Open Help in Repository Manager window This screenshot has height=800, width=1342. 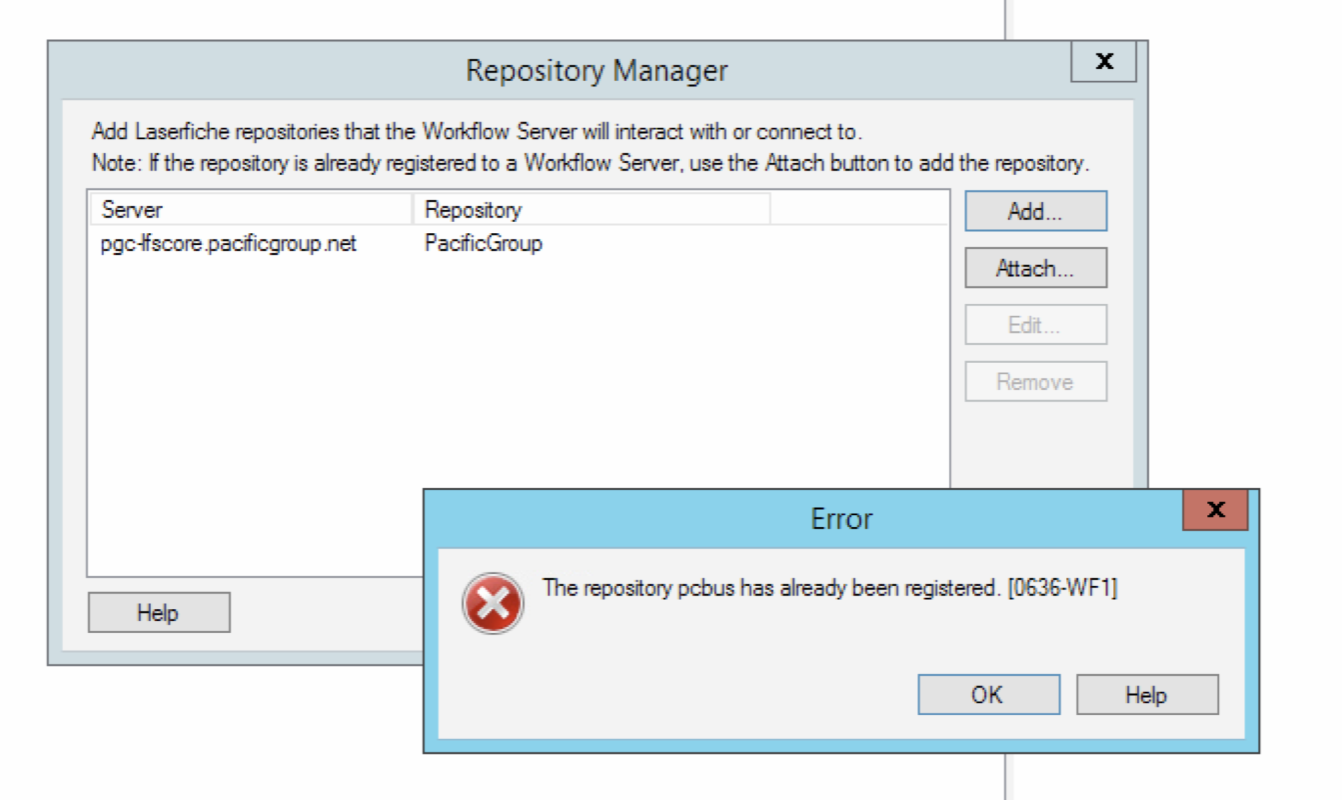(158, 613)
